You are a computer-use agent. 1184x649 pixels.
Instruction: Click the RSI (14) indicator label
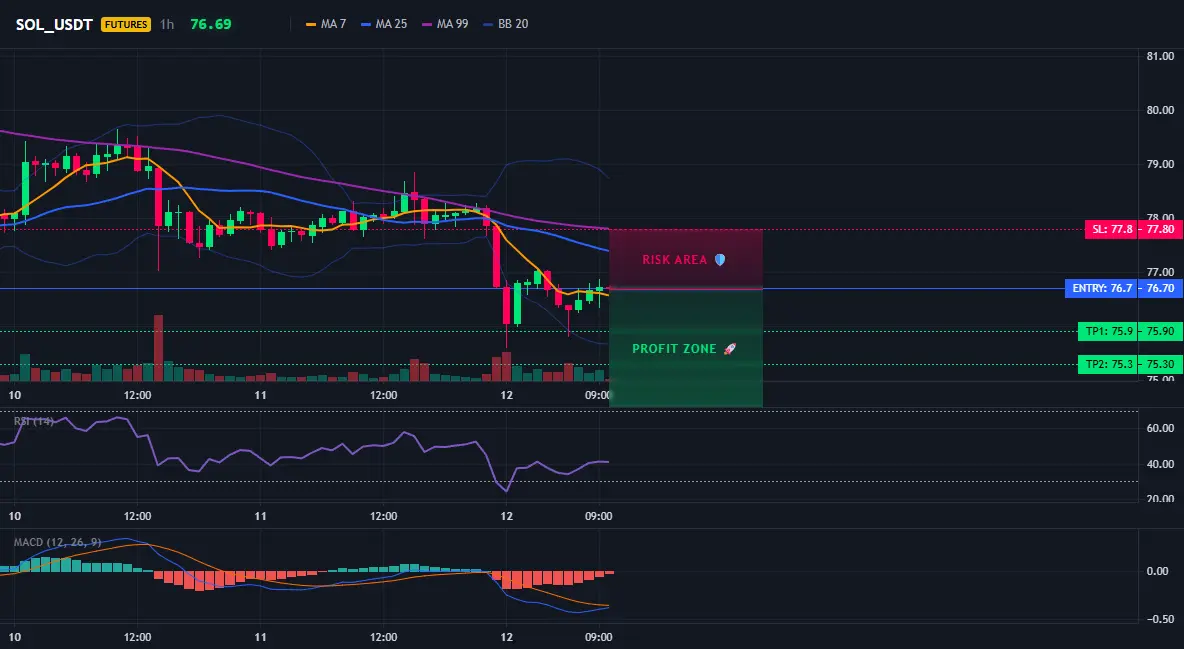tap(34, 421)
